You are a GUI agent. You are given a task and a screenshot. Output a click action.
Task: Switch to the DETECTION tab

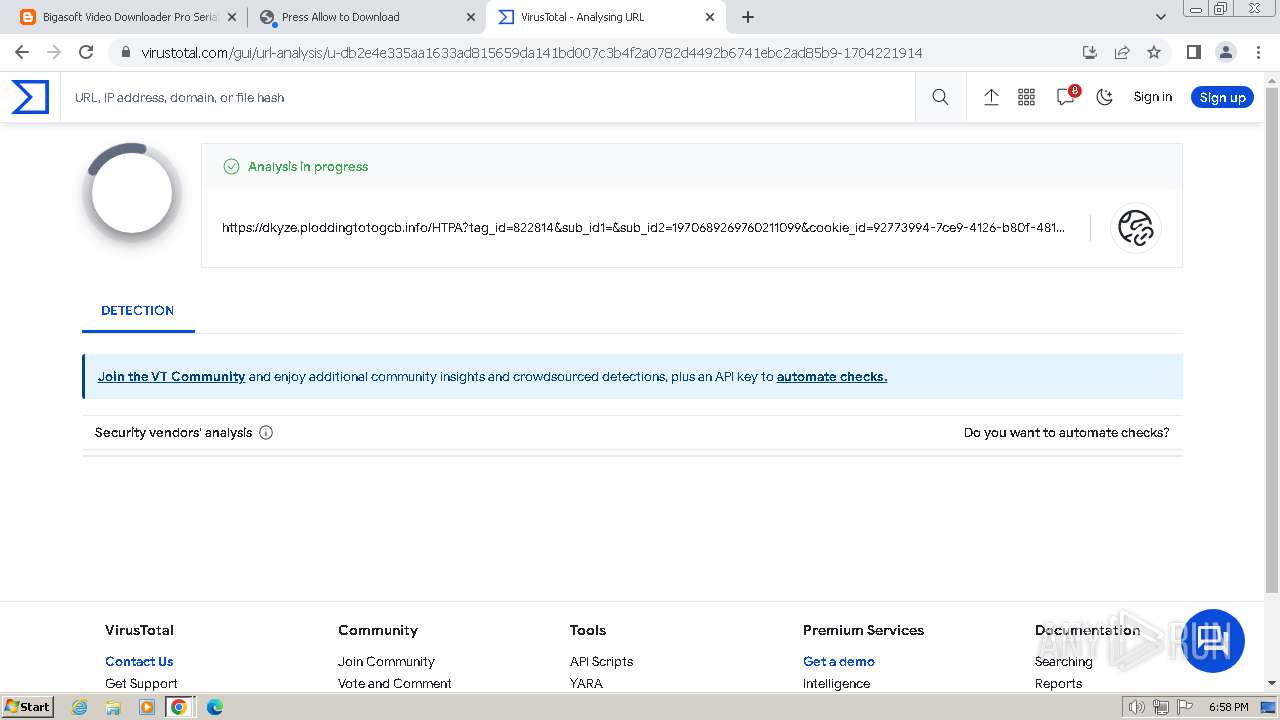point(138,311)
